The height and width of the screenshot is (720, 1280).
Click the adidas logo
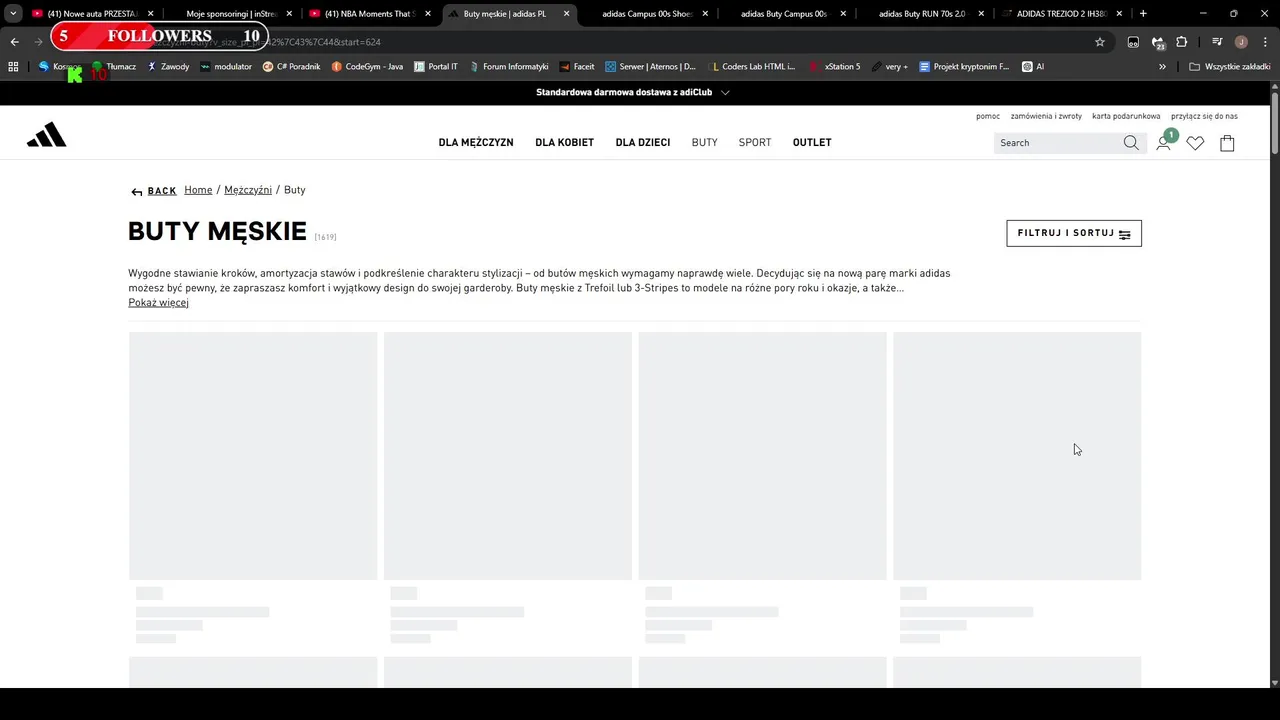[x=46, y=135]
